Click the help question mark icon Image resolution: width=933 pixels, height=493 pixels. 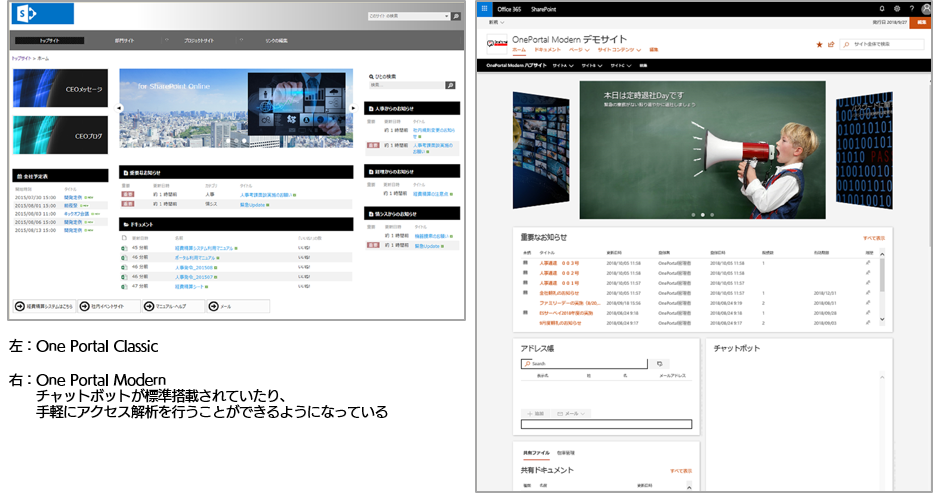tap(911, 8)
